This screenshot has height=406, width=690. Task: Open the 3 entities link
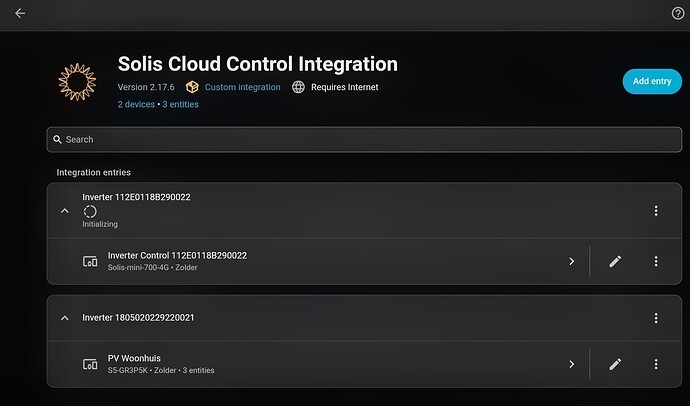[180, 104]
